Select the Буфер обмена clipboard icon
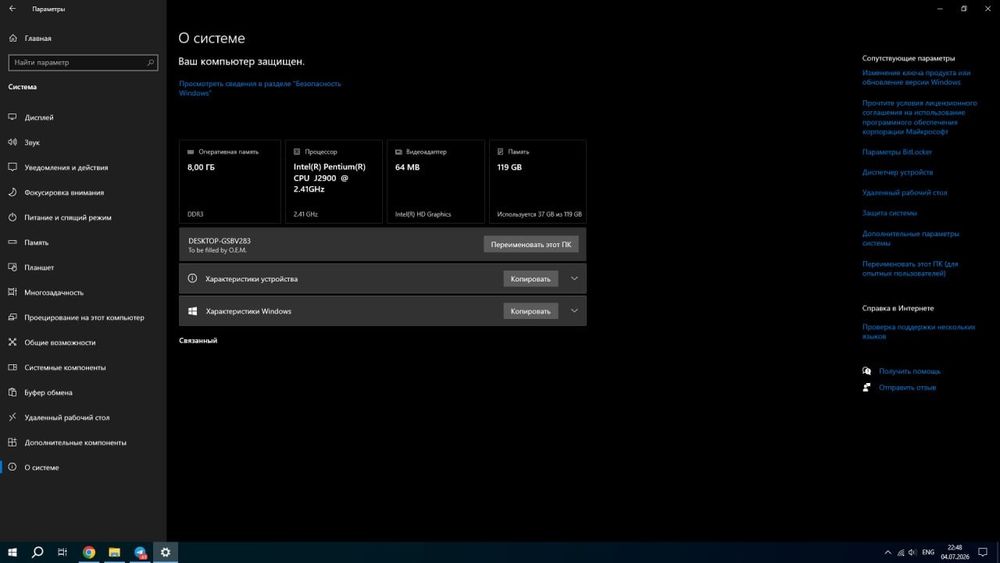Screen dimensions: 1000x563 12,392
